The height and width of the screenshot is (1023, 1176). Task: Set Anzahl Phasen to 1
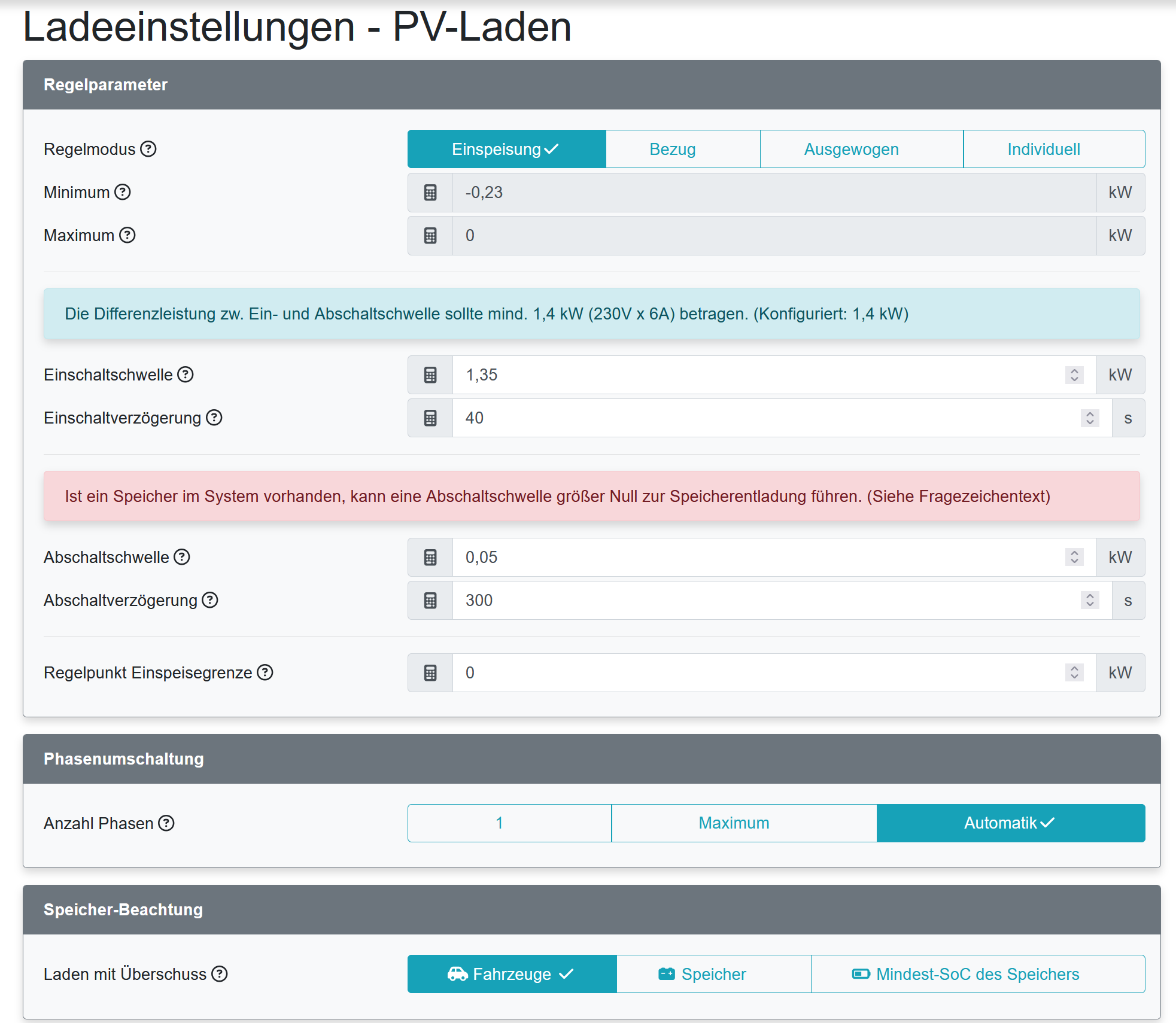pos(510,823)
